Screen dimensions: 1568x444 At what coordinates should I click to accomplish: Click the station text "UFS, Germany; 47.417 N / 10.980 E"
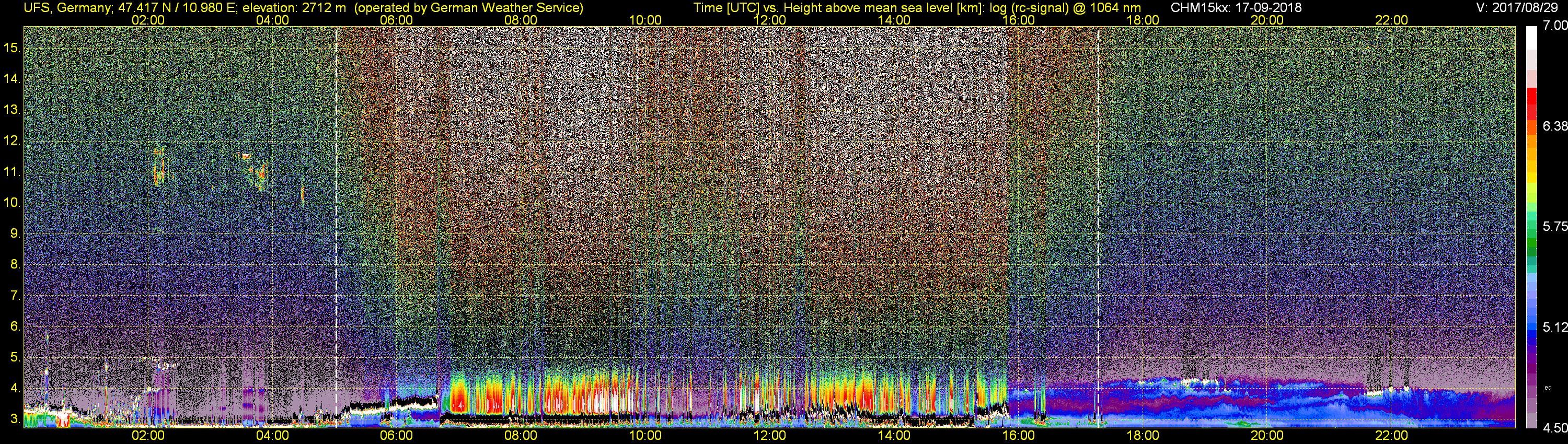(x=130, y=8)
